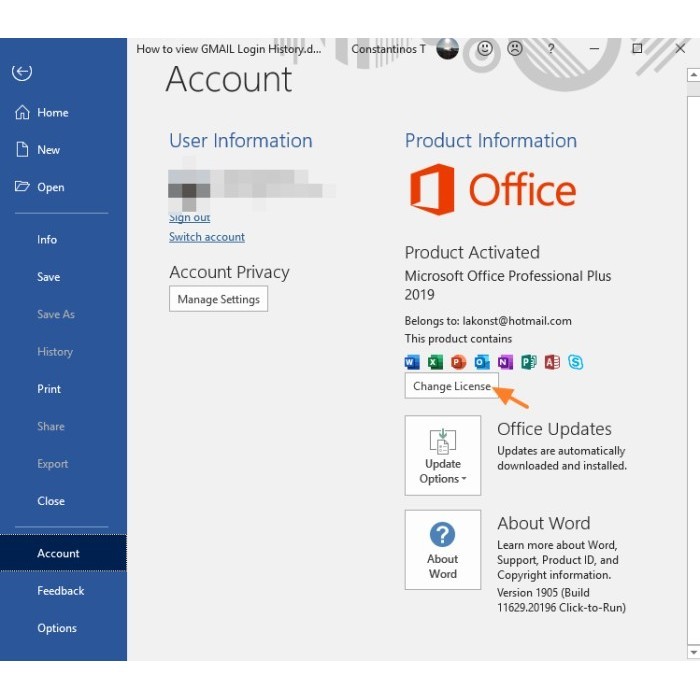This screenshot has width=700, height=700.
Task: Click the Access app icon
Action: pos(552,362)
